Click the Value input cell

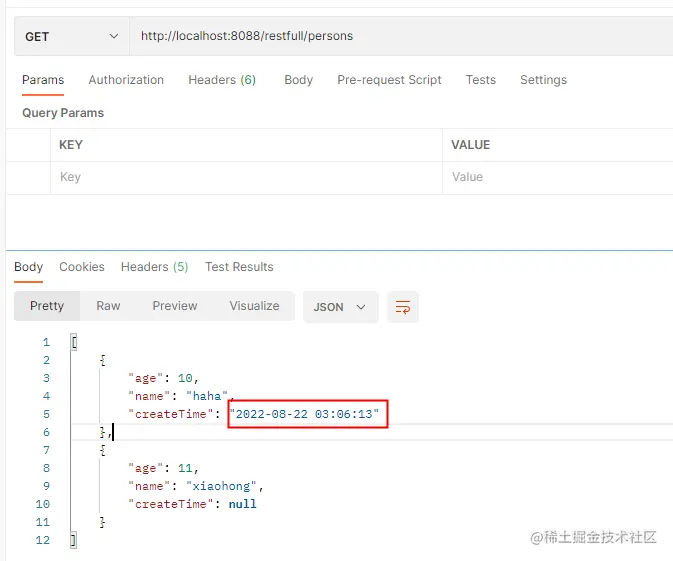click(558, 177)
